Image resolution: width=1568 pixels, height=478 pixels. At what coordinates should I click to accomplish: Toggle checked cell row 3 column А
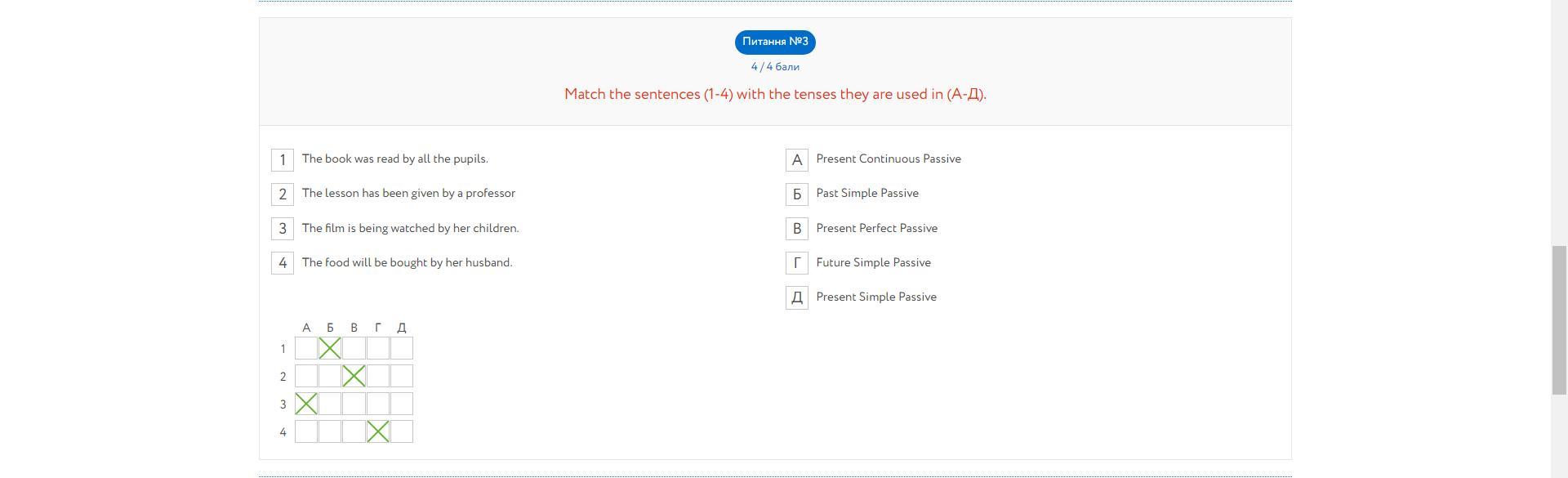point(306,404)
